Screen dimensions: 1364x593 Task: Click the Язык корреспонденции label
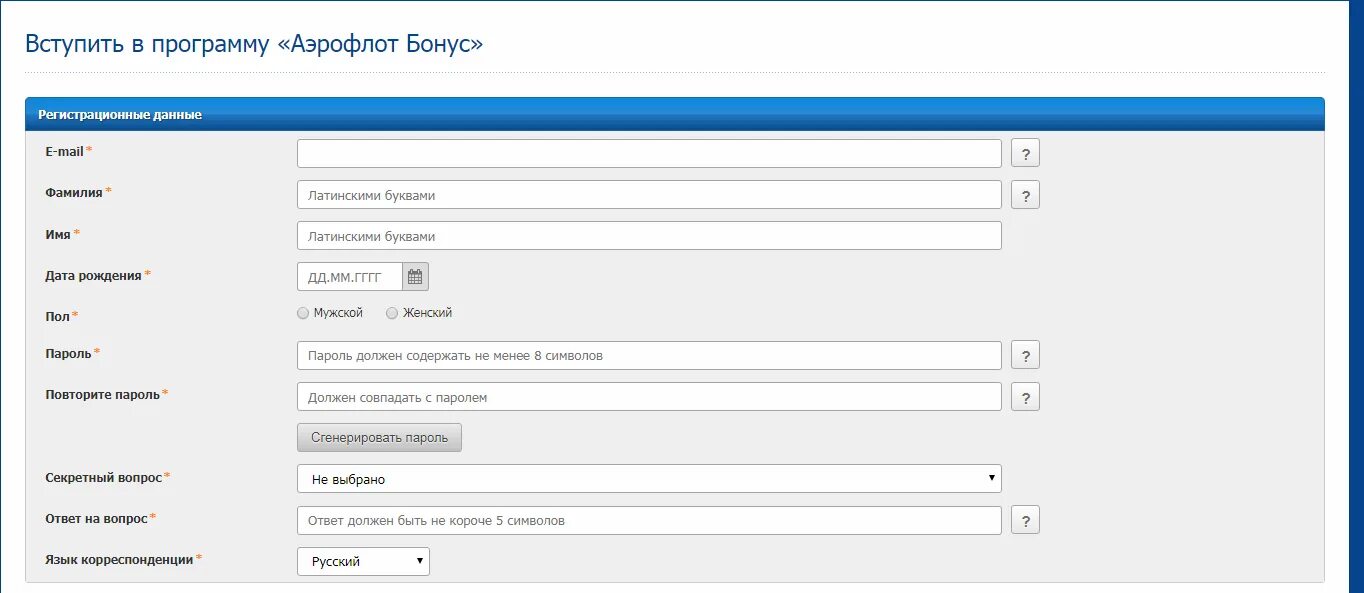coord(119,560)
